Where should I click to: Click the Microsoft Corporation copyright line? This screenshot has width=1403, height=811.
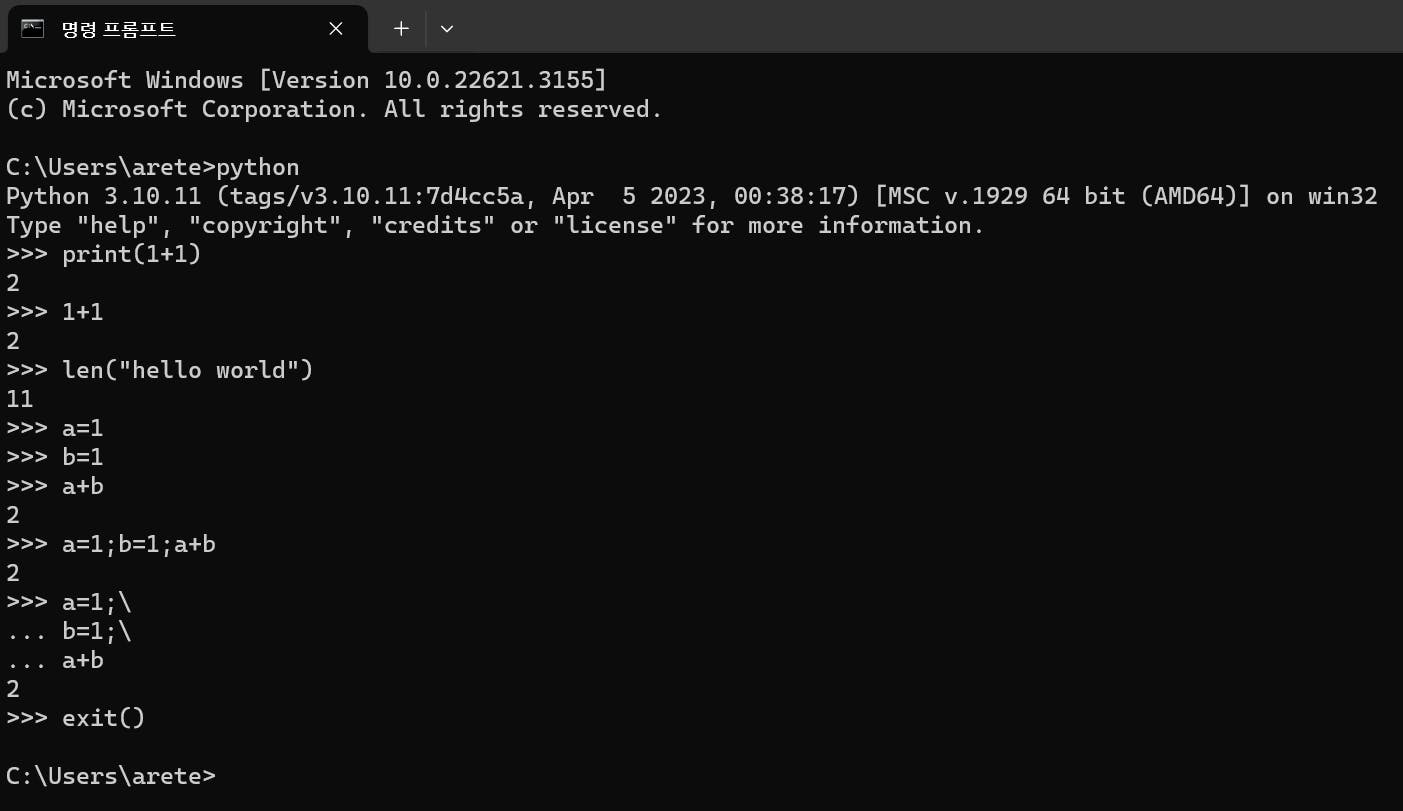pos(334,109)
